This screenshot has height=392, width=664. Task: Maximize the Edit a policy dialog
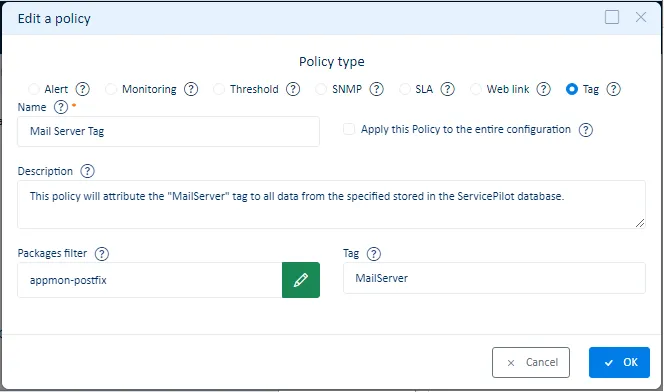click(612, 17)
